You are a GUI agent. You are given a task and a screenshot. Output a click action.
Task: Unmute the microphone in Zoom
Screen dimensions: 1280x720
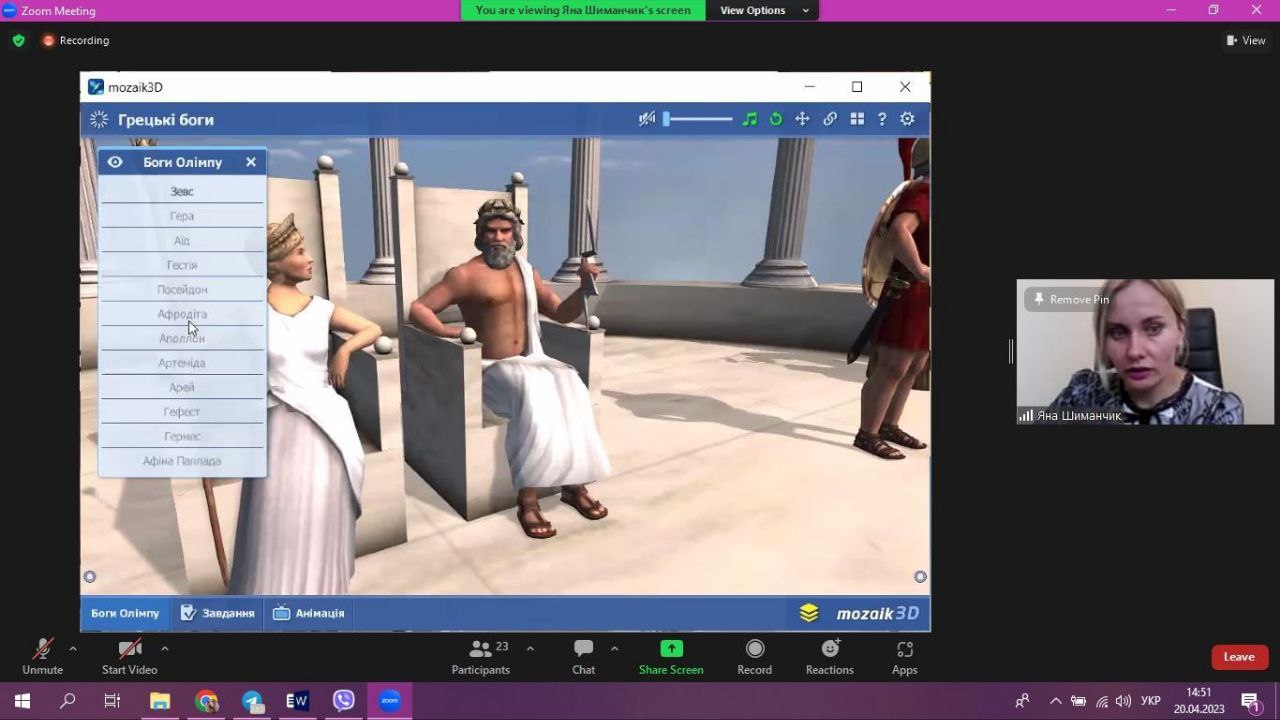pyautogui.click(x=42, y=657)
